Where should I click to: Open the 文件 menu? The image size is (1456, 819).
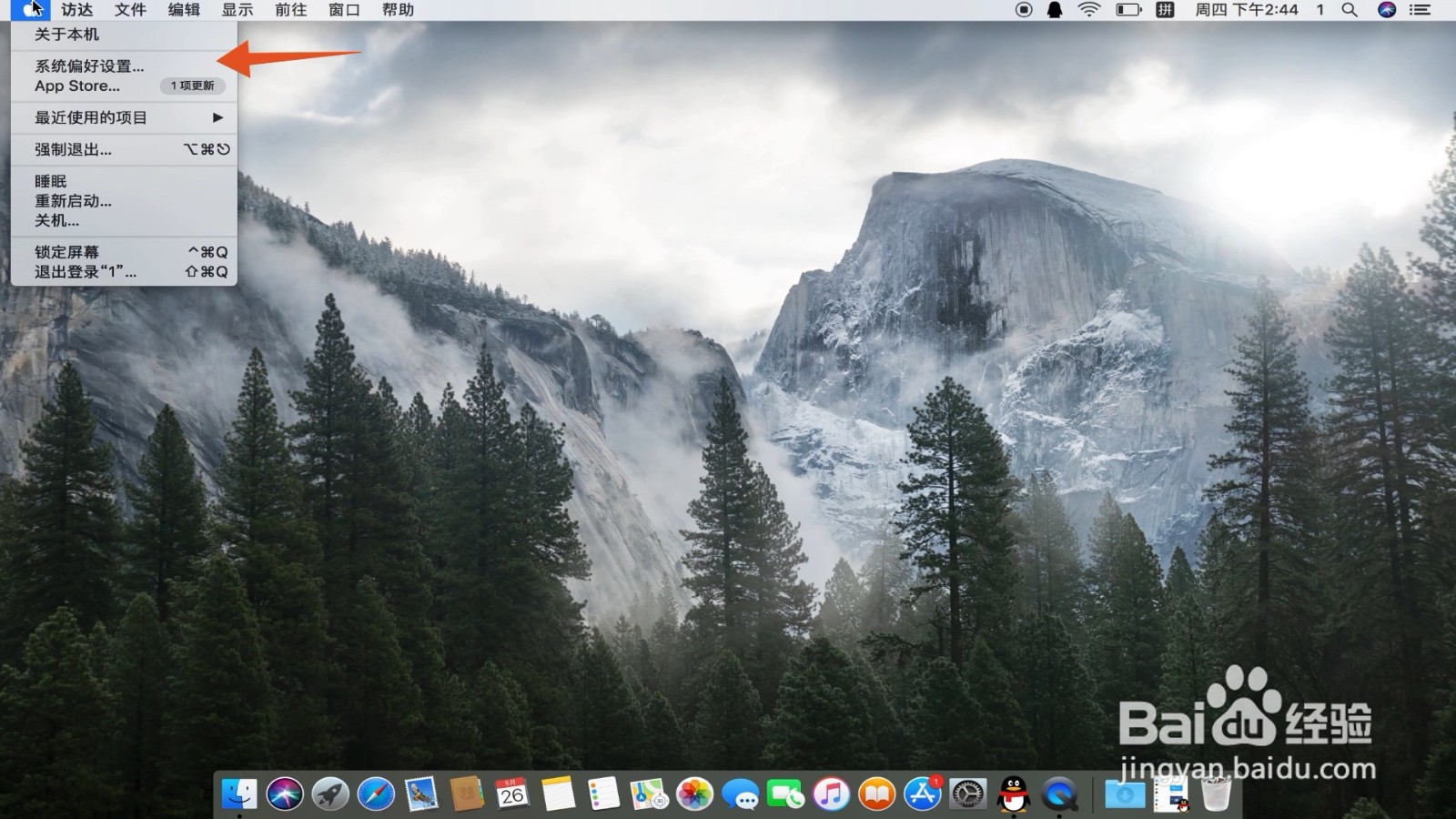[130, 10]
